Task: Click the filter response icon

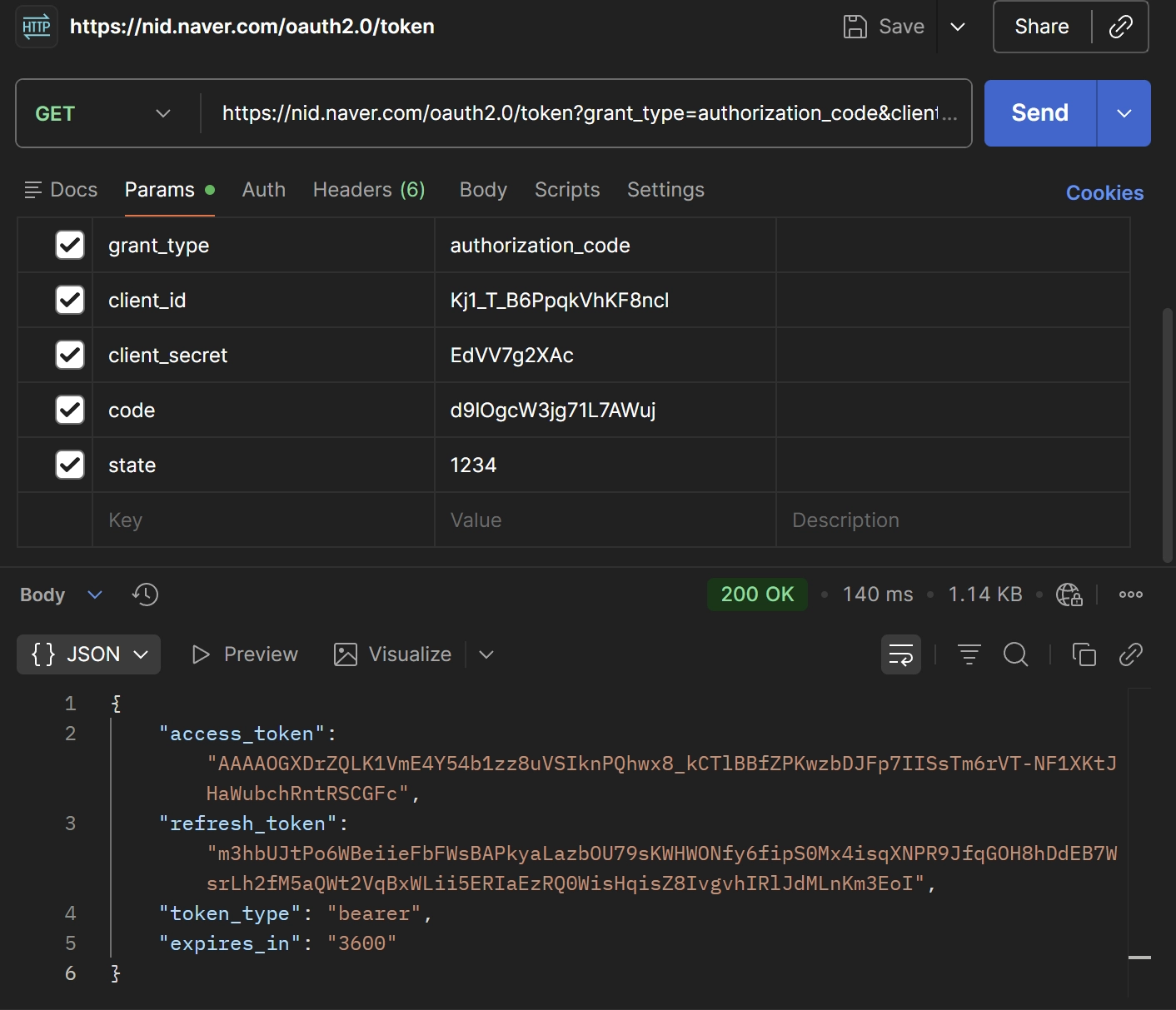Action: 969,654
